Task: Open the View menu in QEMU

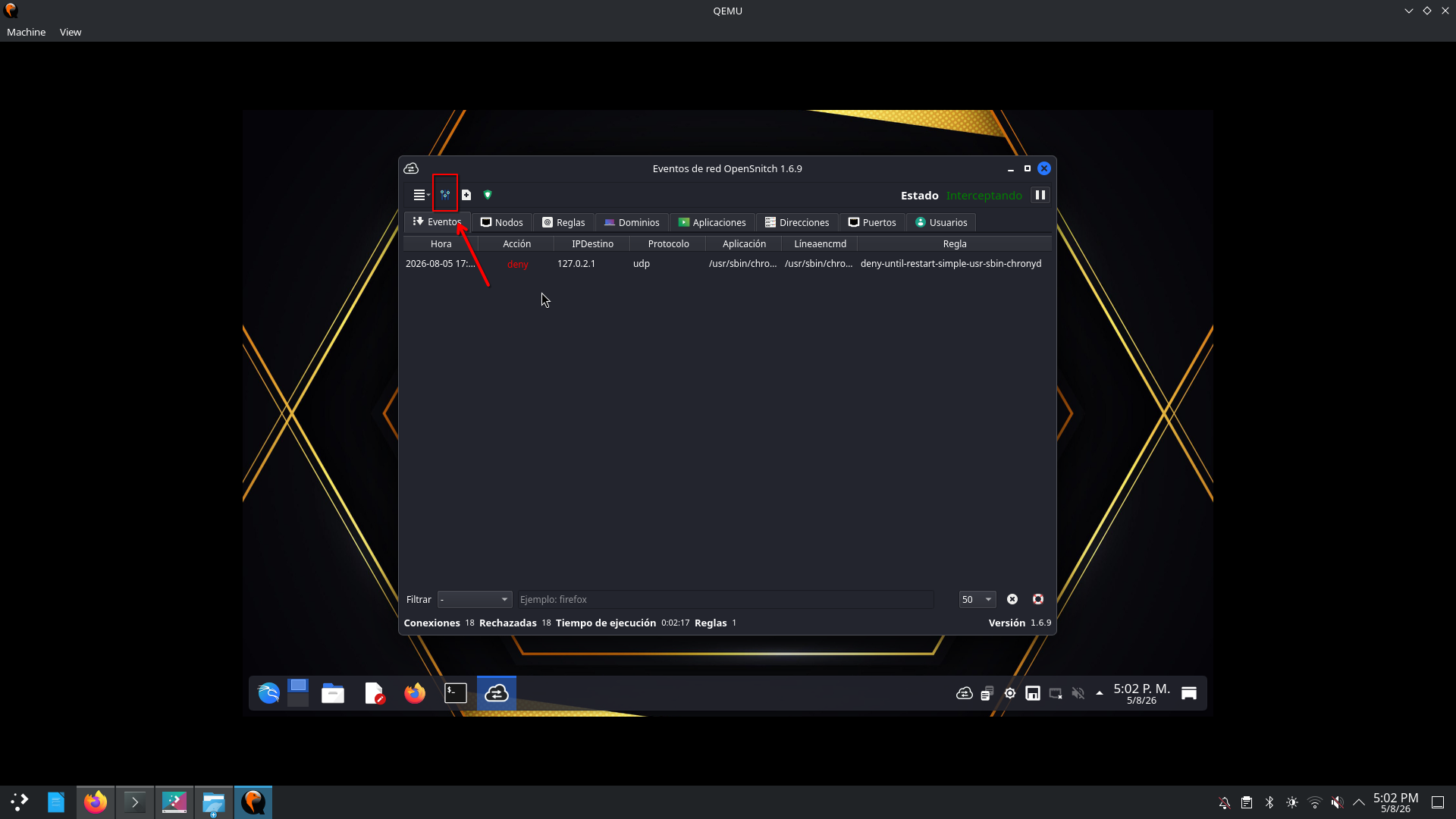Action: pyautogui.click(x=71, y=32)
